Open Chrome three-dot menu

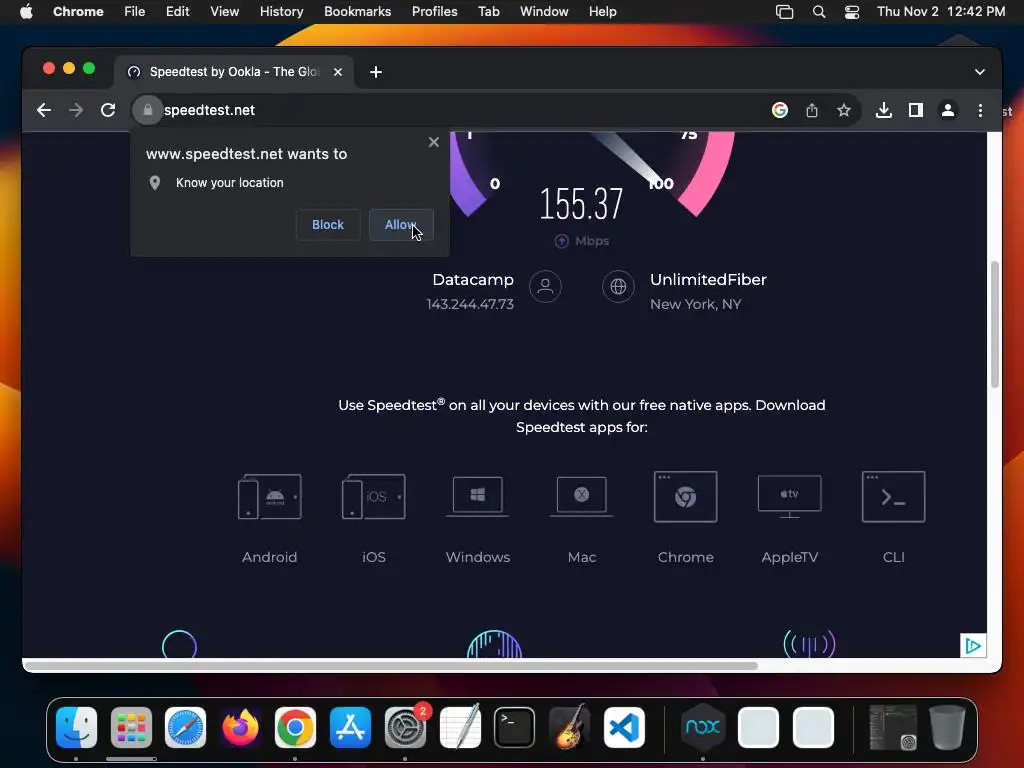coord(980,110)
